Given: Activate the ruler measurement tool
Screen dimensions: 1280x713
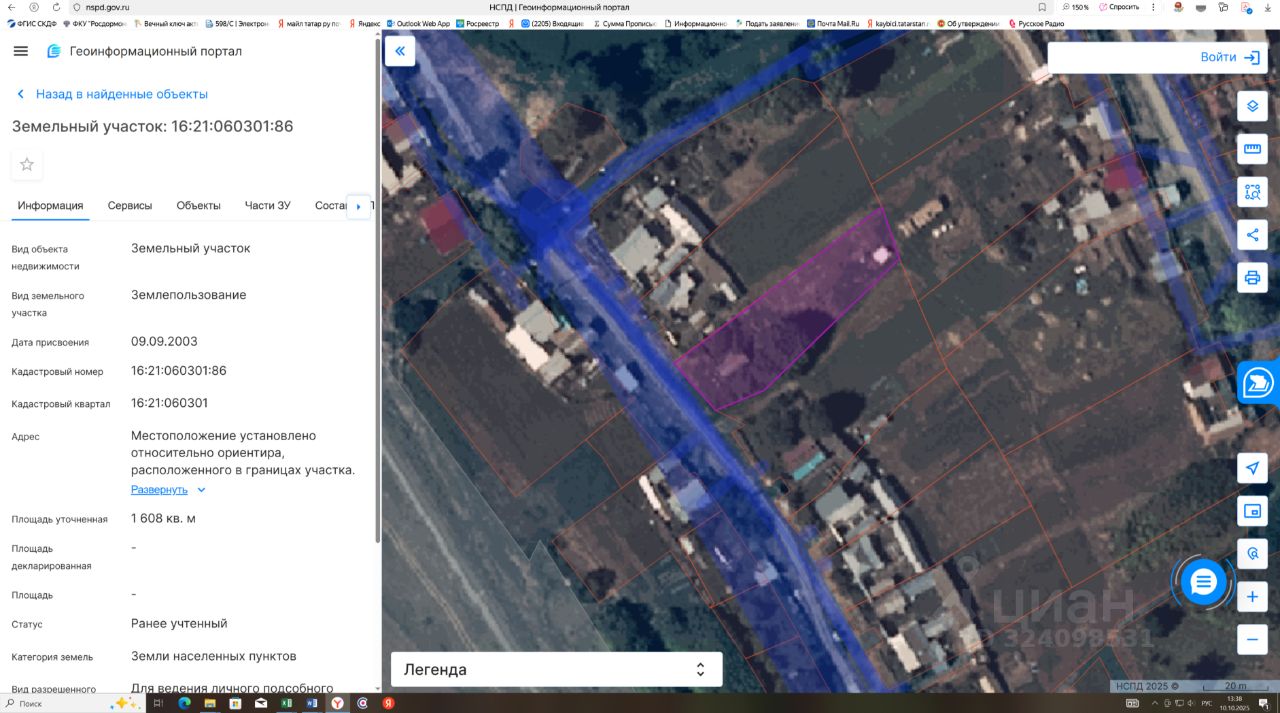Looking at the screenshot, I should pos(1252,149).
